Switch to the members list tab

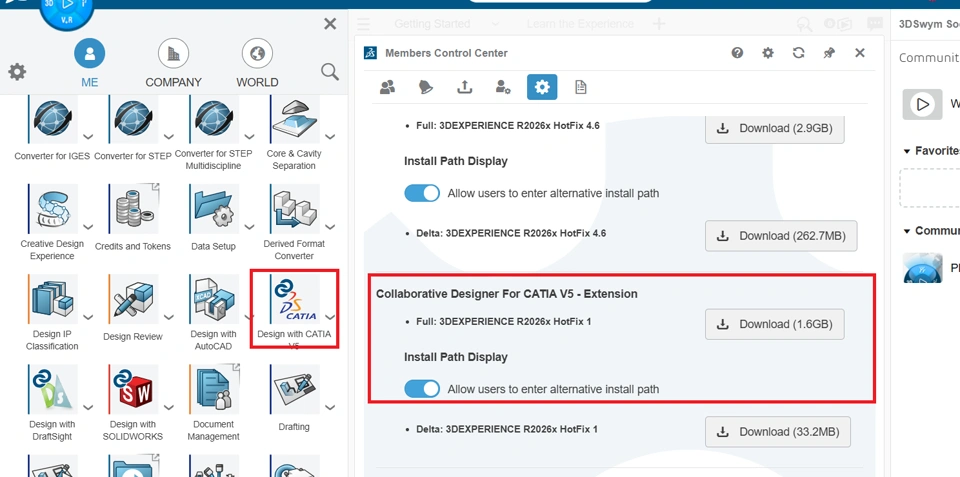pyautogui.click(x=387, y=88)
